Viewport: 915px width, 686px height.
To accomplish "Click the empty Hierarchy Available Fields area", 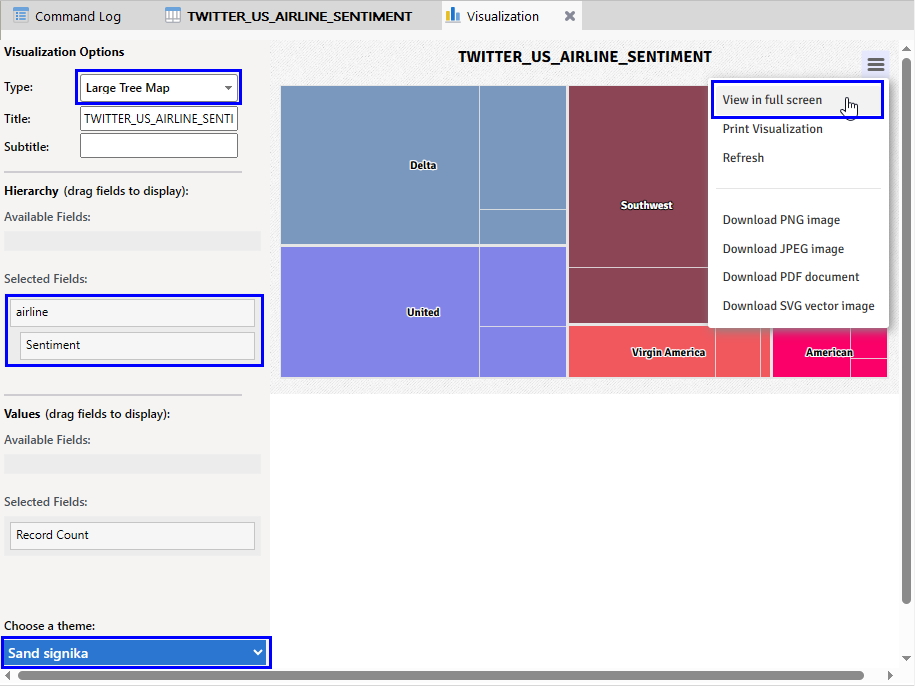I will click(132, 241).
